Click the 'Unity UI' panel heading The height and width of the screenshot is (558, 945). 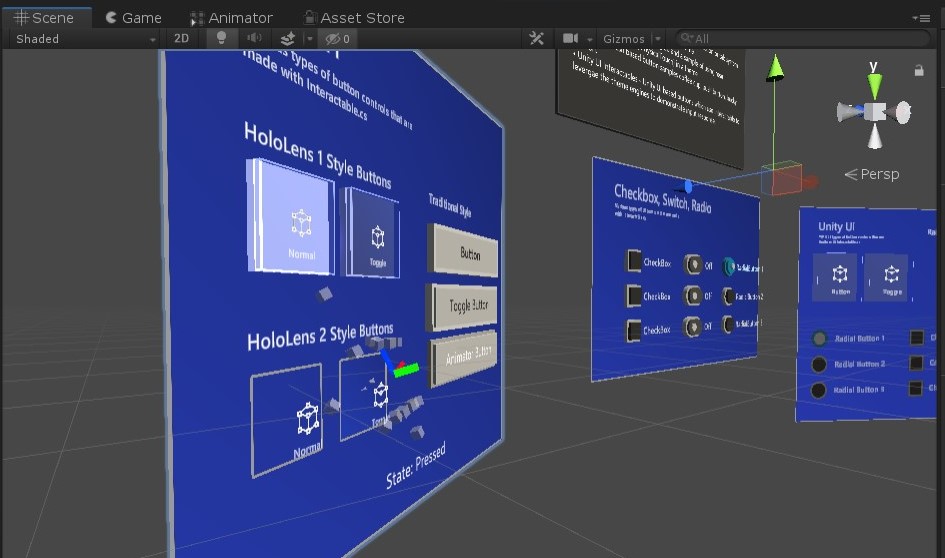(836, 227)
